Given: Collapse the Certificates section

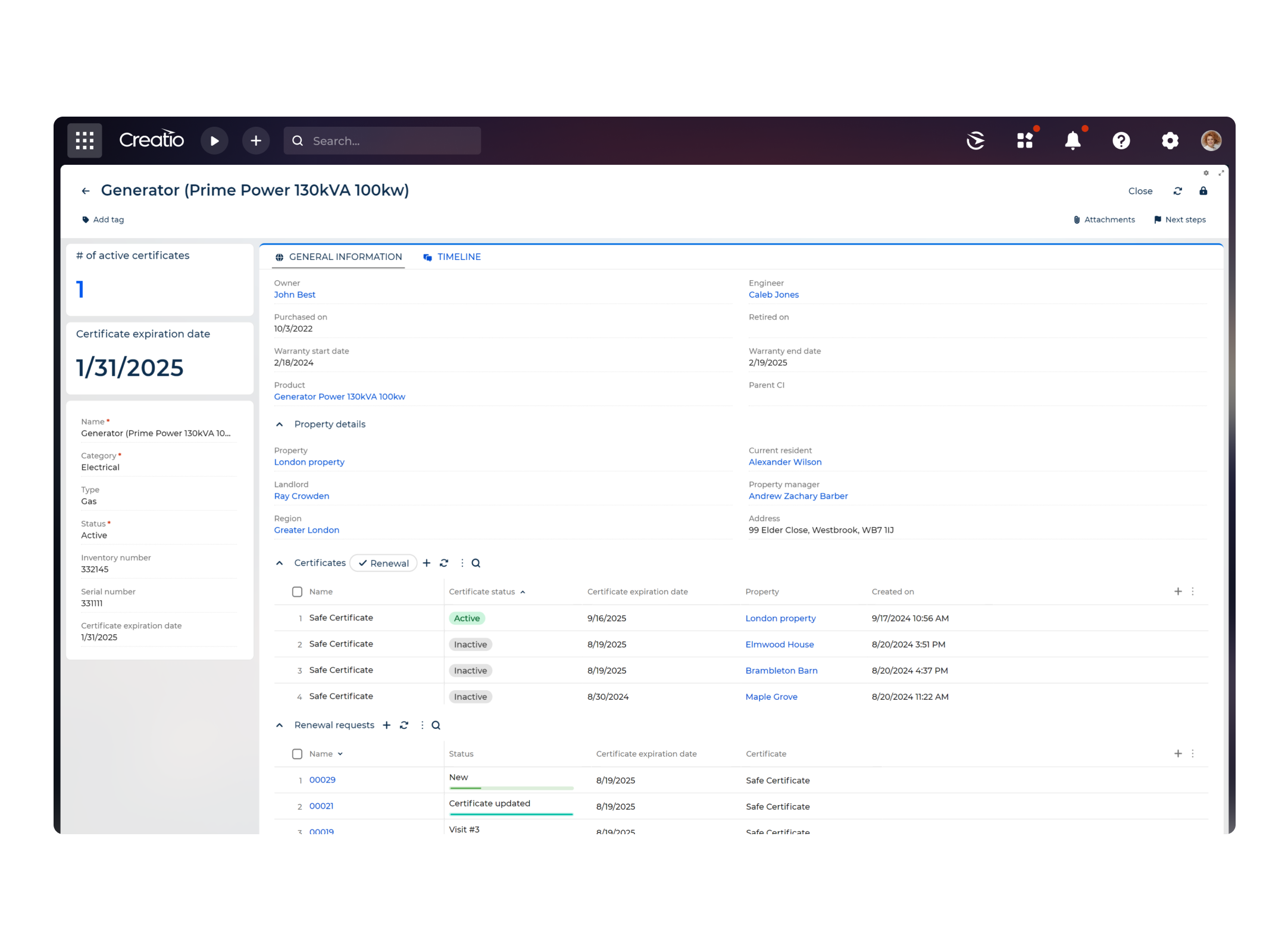Looking at the screenshot, I should (x=279, y=563).
